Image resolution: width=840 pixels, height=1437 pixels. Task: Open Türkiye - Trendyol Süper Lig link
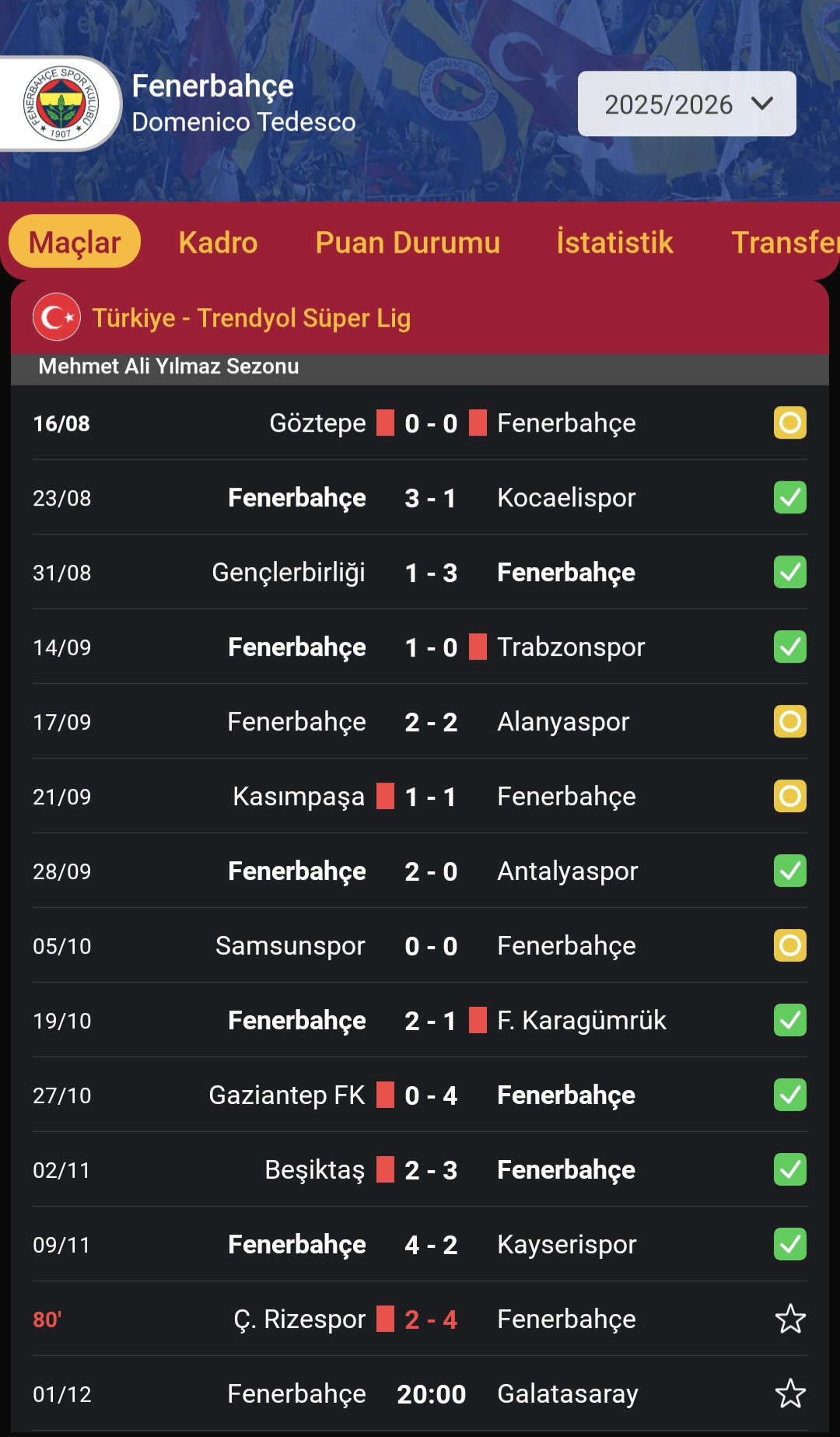pyautogui.click(x=251, y=318)
